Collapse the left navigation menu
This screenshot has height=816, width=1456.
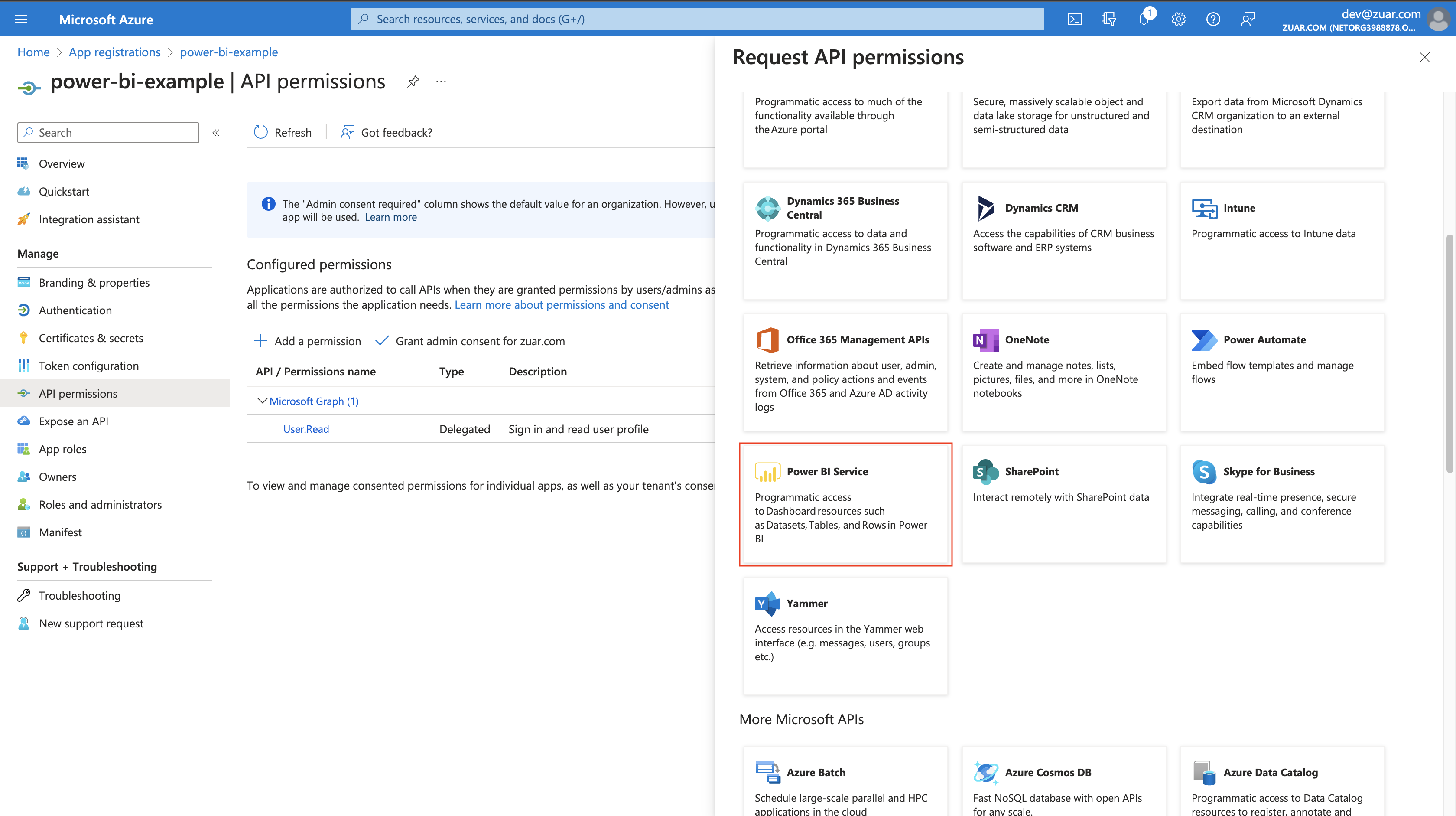[216, 133]
